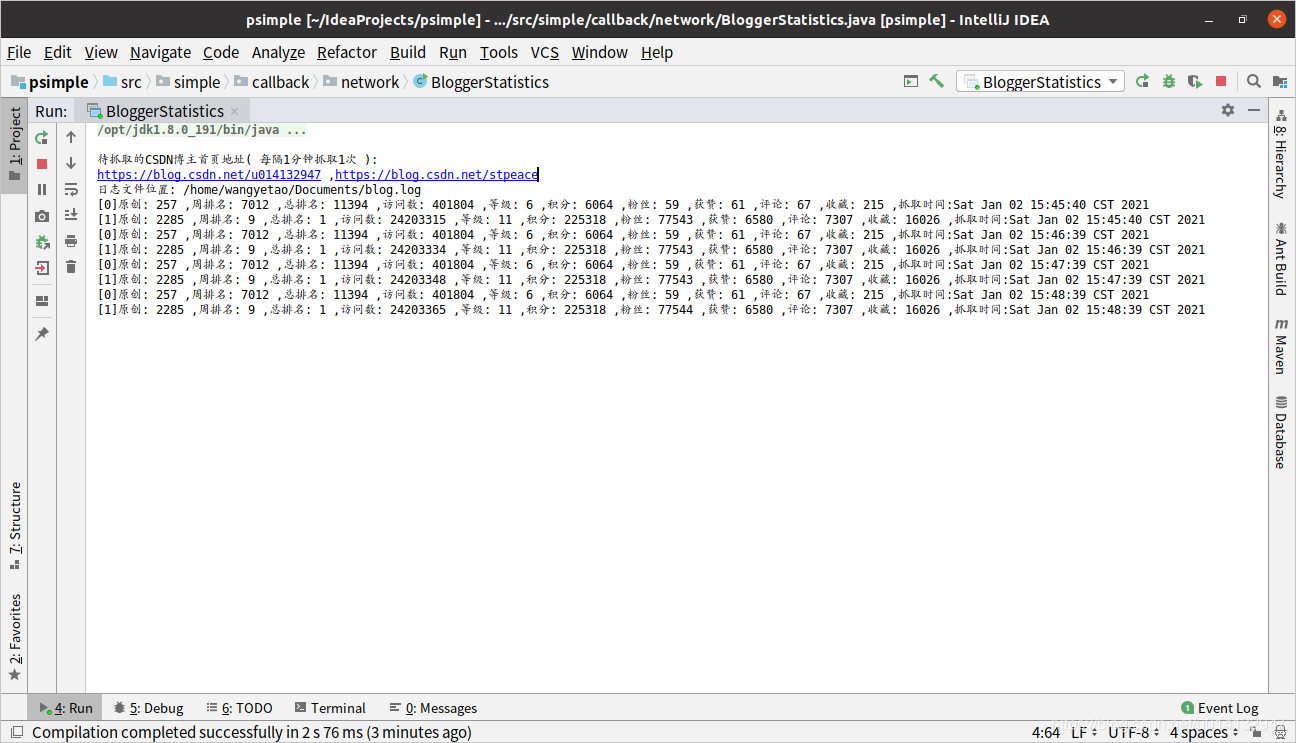1296x743 pixels.
Task: Open the Refactor menu
Action: coord(347,52)
